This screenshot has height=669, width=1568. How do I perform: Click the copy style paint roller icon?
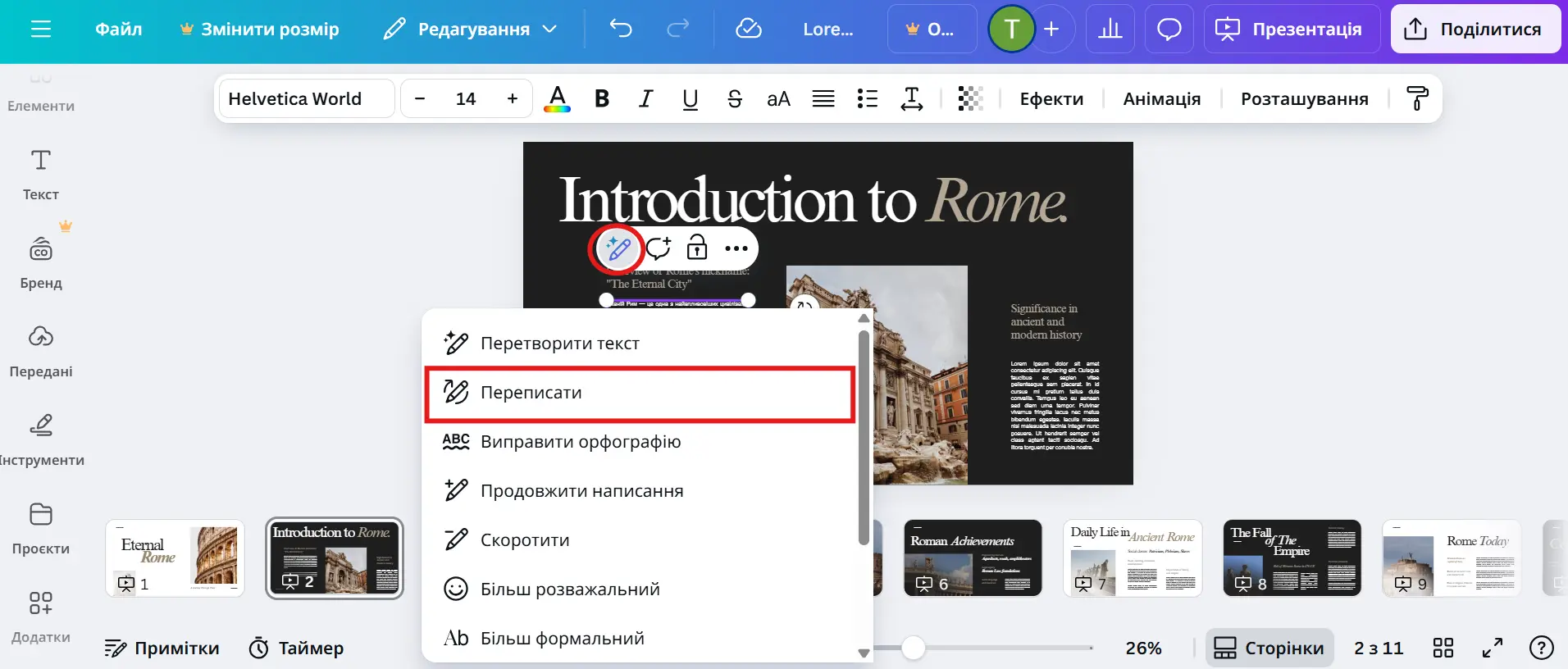tap(1417, 99)
